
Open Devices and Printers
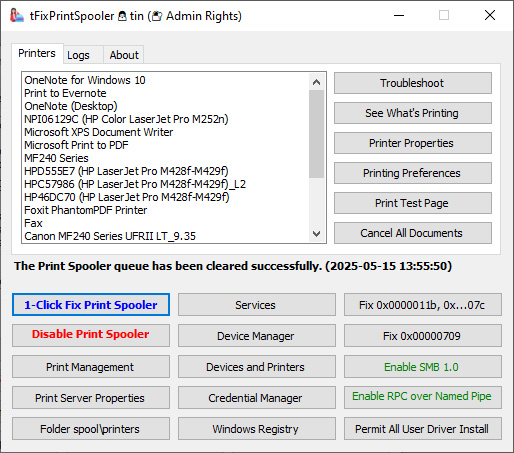click(257, 367)
